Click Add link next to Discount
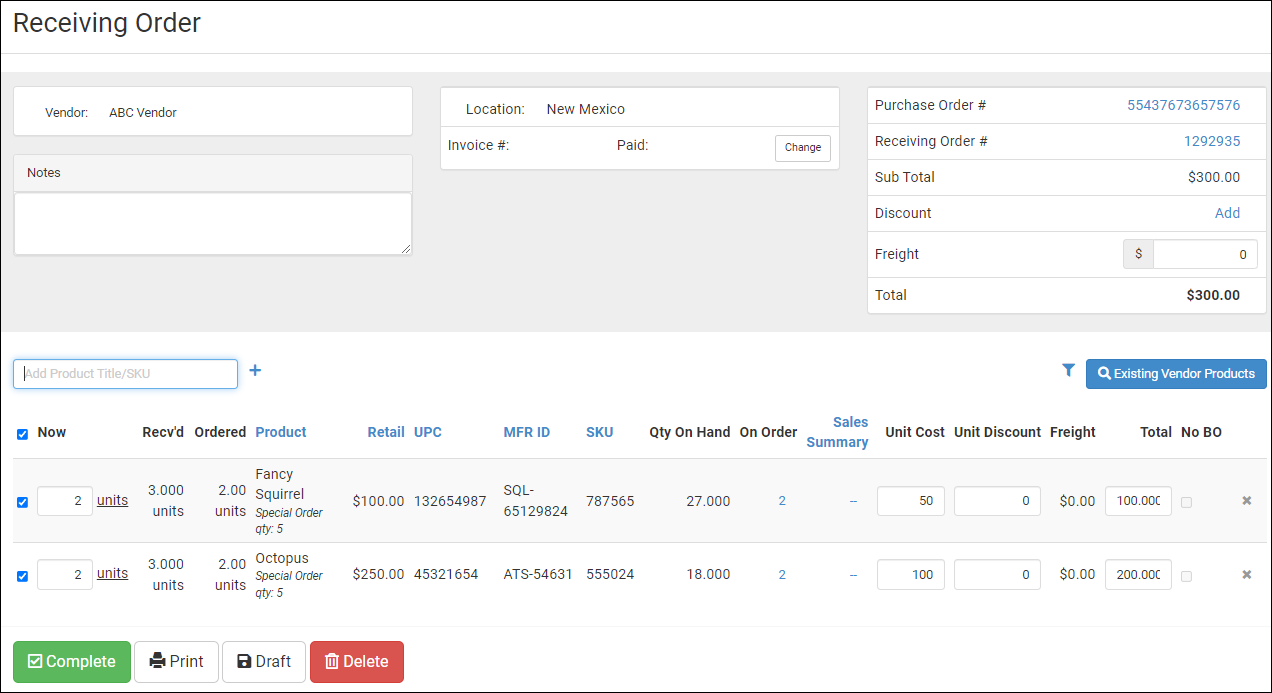1272x693 pixels. 1227,214
